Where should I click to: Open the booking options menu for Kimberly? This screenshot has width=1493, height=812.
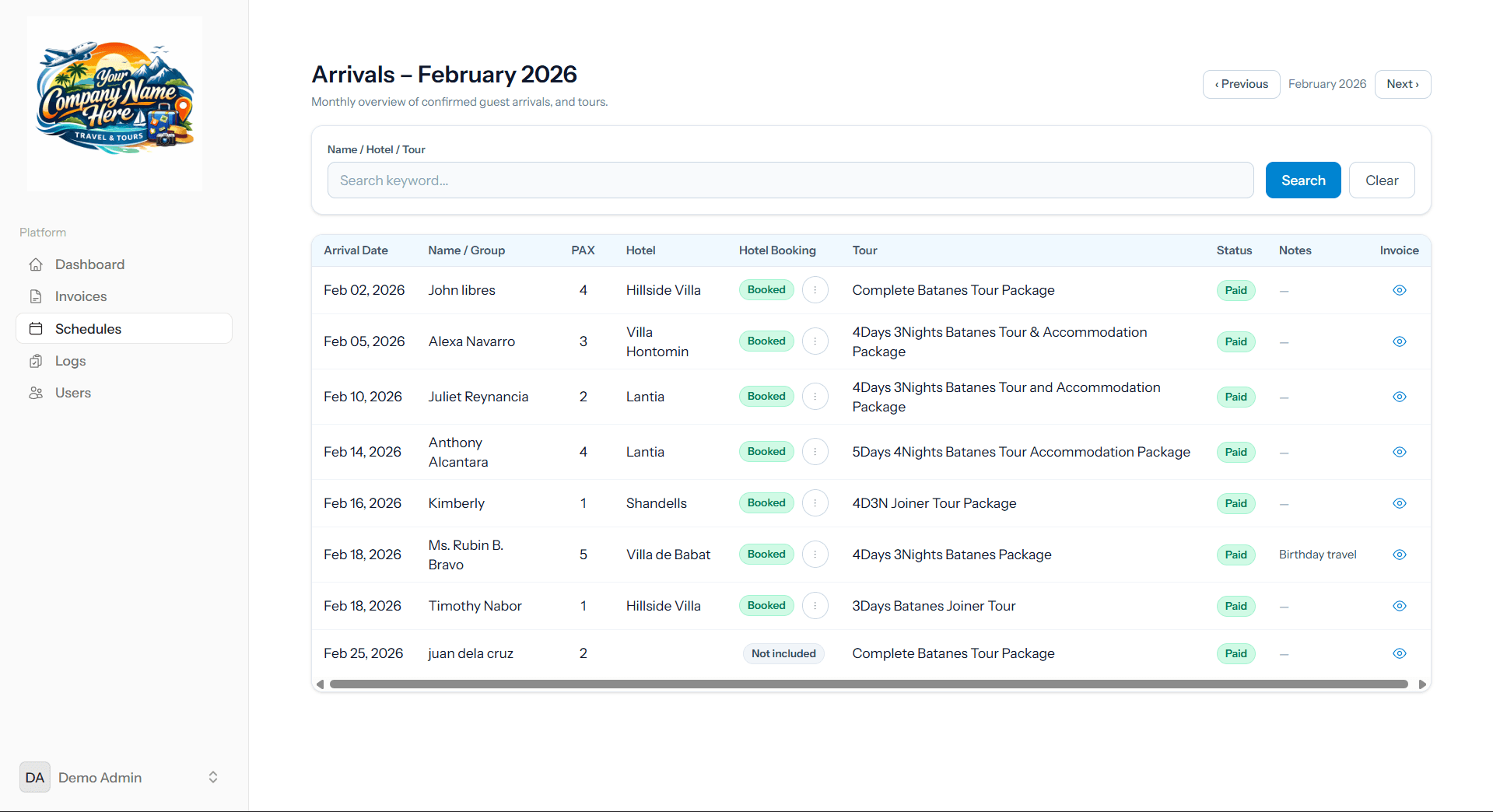pyautogui.click(x=815, y=502)
